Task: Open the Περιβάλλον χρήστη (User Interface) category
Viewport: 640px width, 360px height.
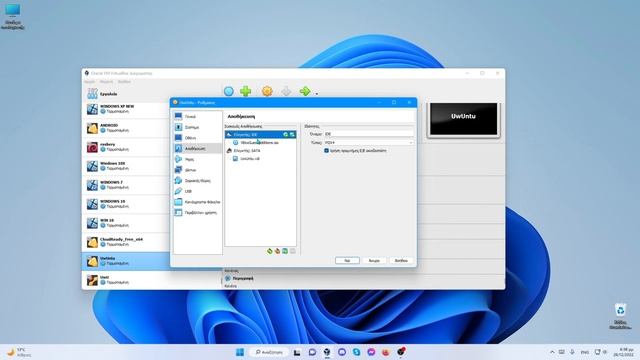Action: [198, 212]
